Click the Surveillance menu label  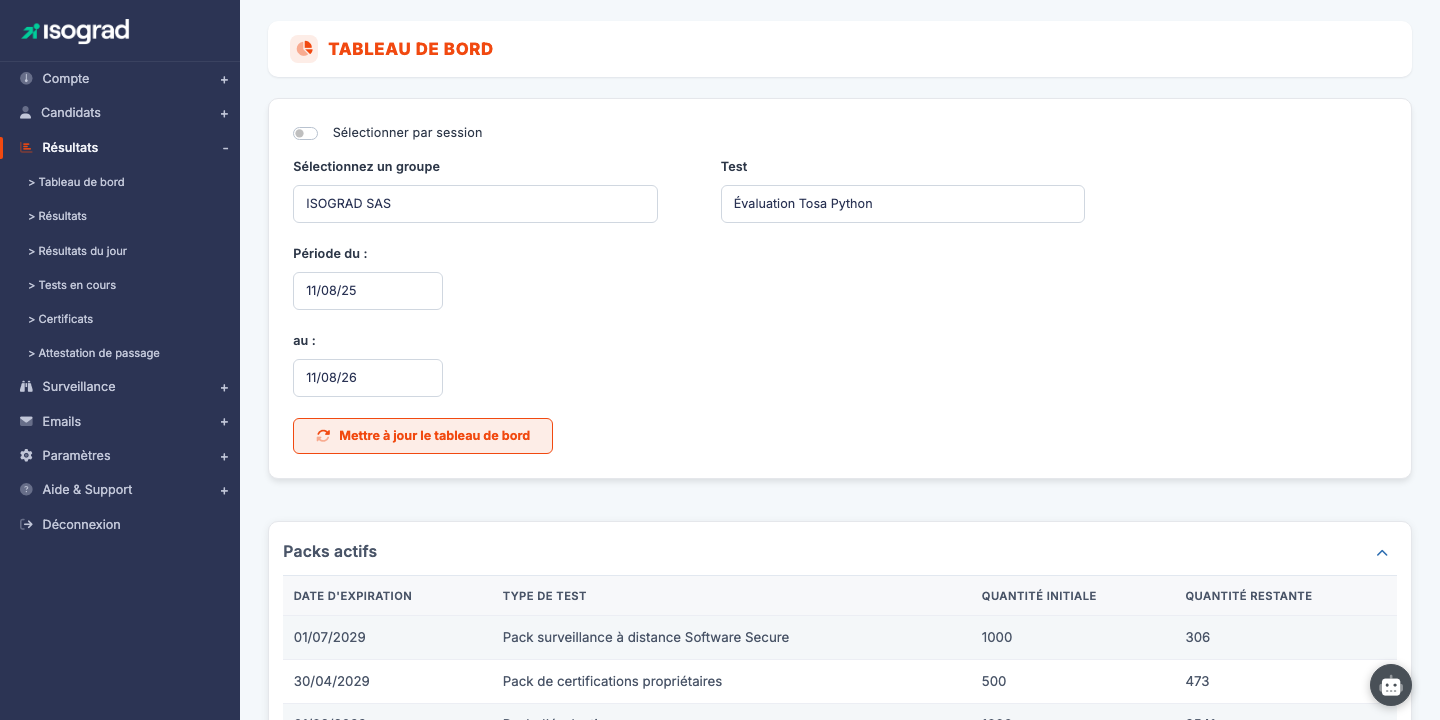(79, 387)
